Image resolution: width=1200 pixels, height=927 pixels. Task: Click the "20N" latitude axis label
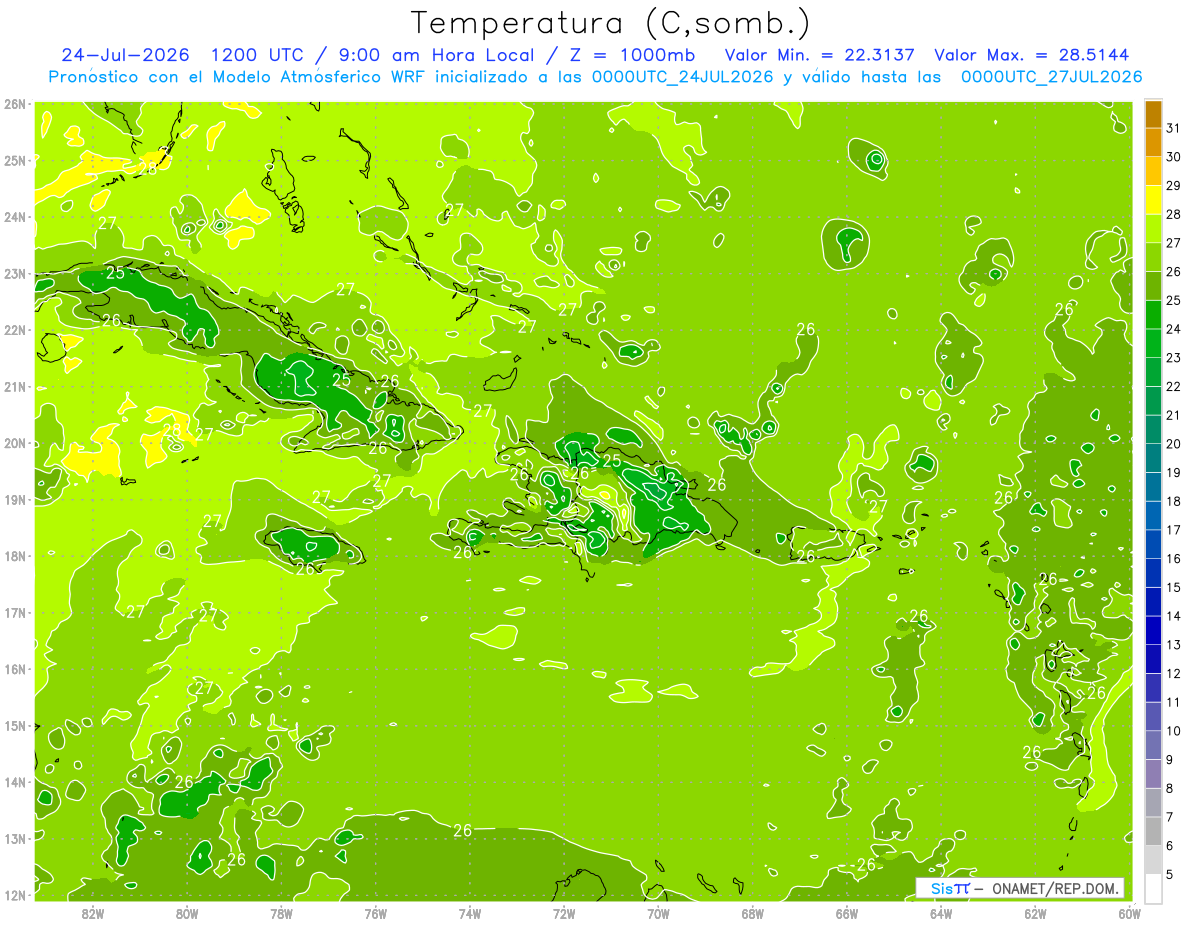pyautogui.click(x=15, y=443)
